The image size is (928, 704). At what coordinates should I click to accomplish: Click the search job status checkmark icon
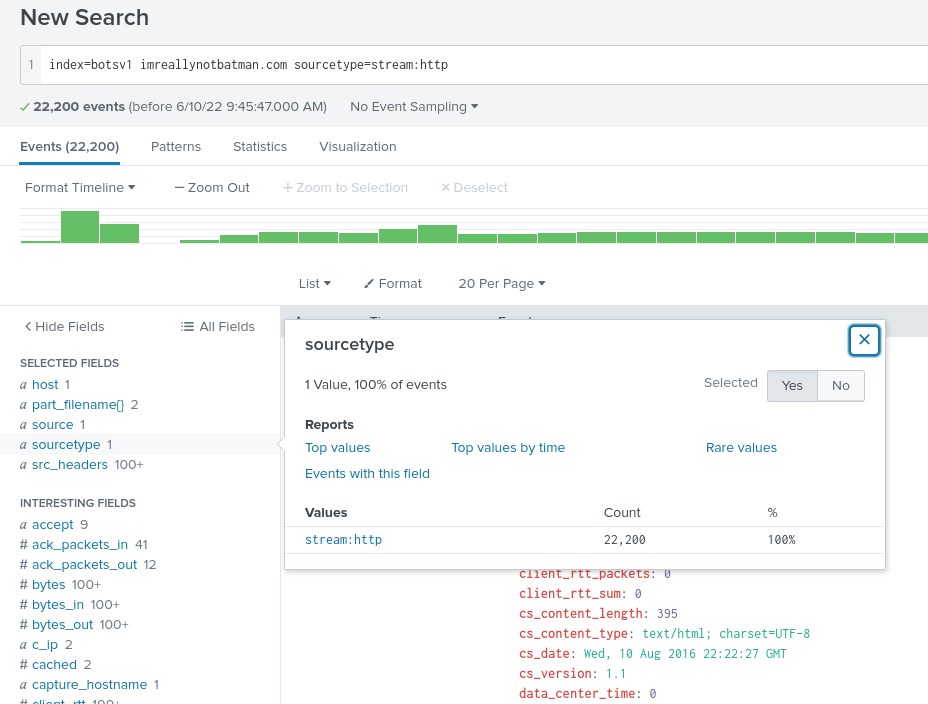click(x=24, y=107)
